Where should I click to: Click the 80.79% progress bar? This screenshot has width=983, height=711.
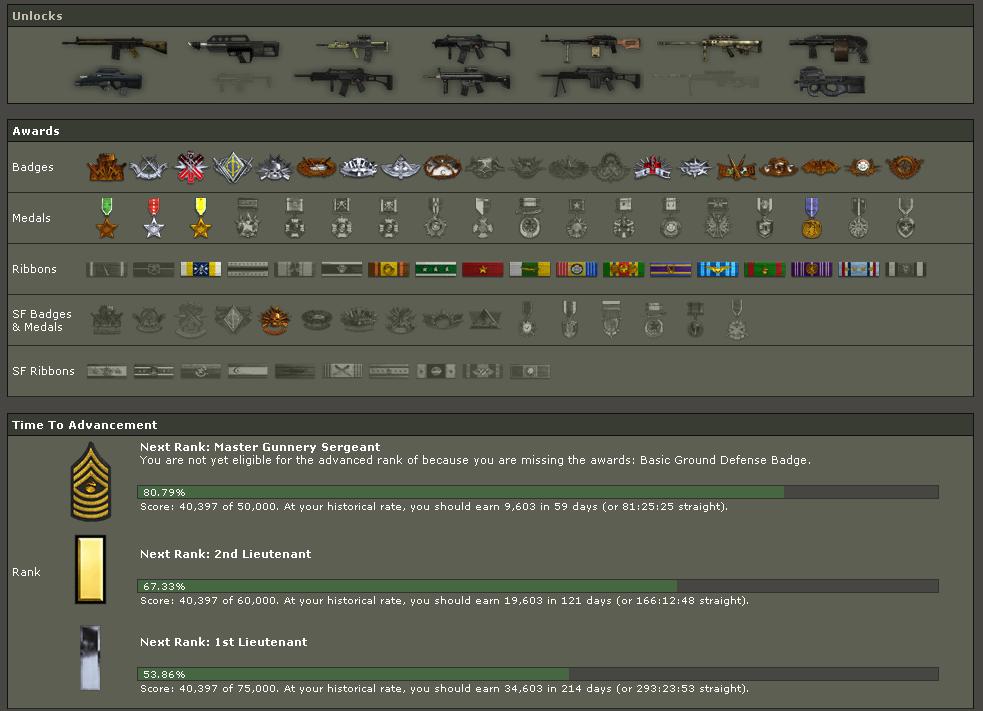[x=538, y=492]
